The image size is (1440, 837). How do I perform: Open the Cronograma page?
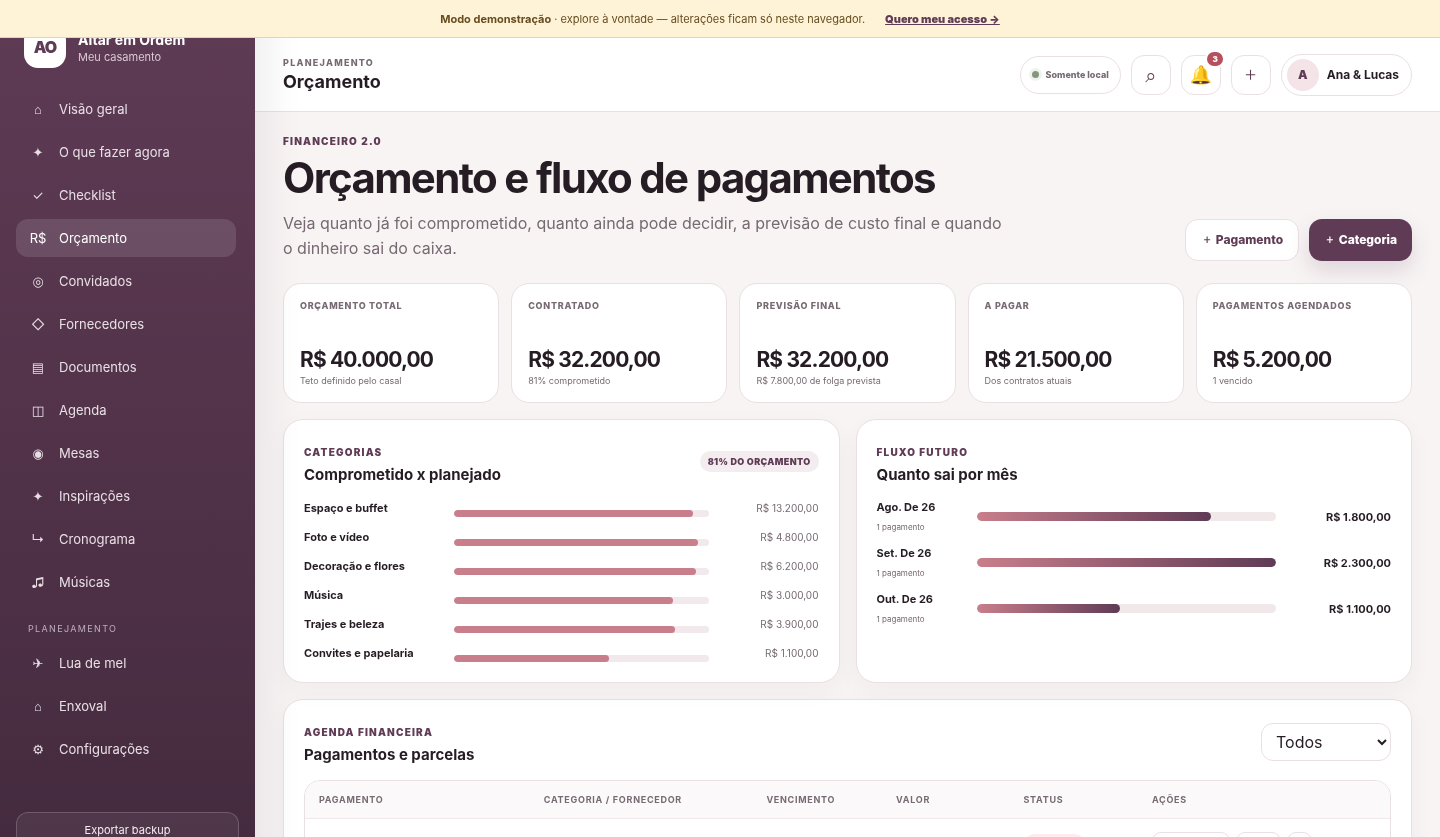point(126,539)
